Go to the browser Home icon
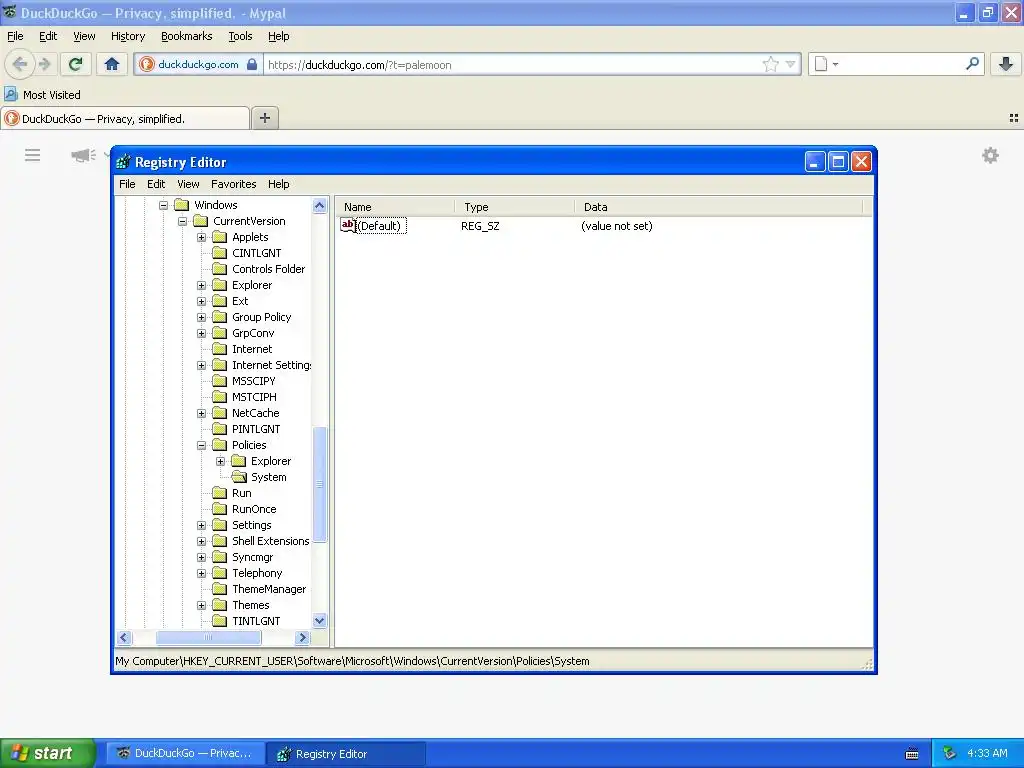1024x768 pixels. (x=112, y=64)
